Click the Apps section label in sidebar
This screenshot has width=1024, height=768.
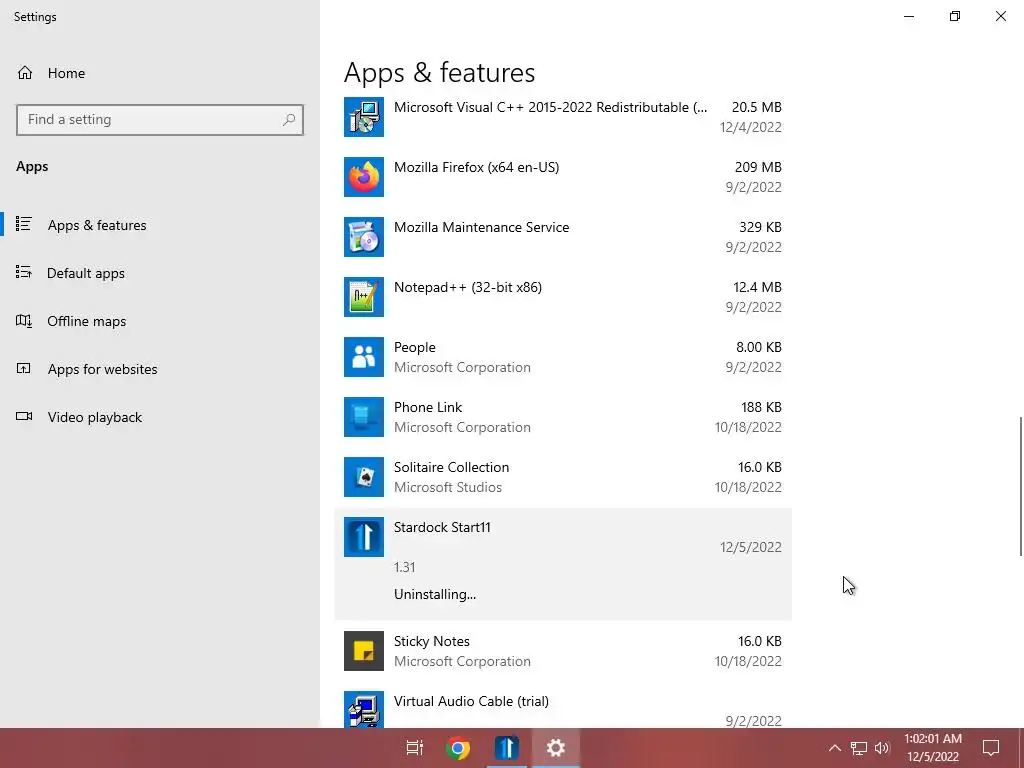(x=32, y=167)
